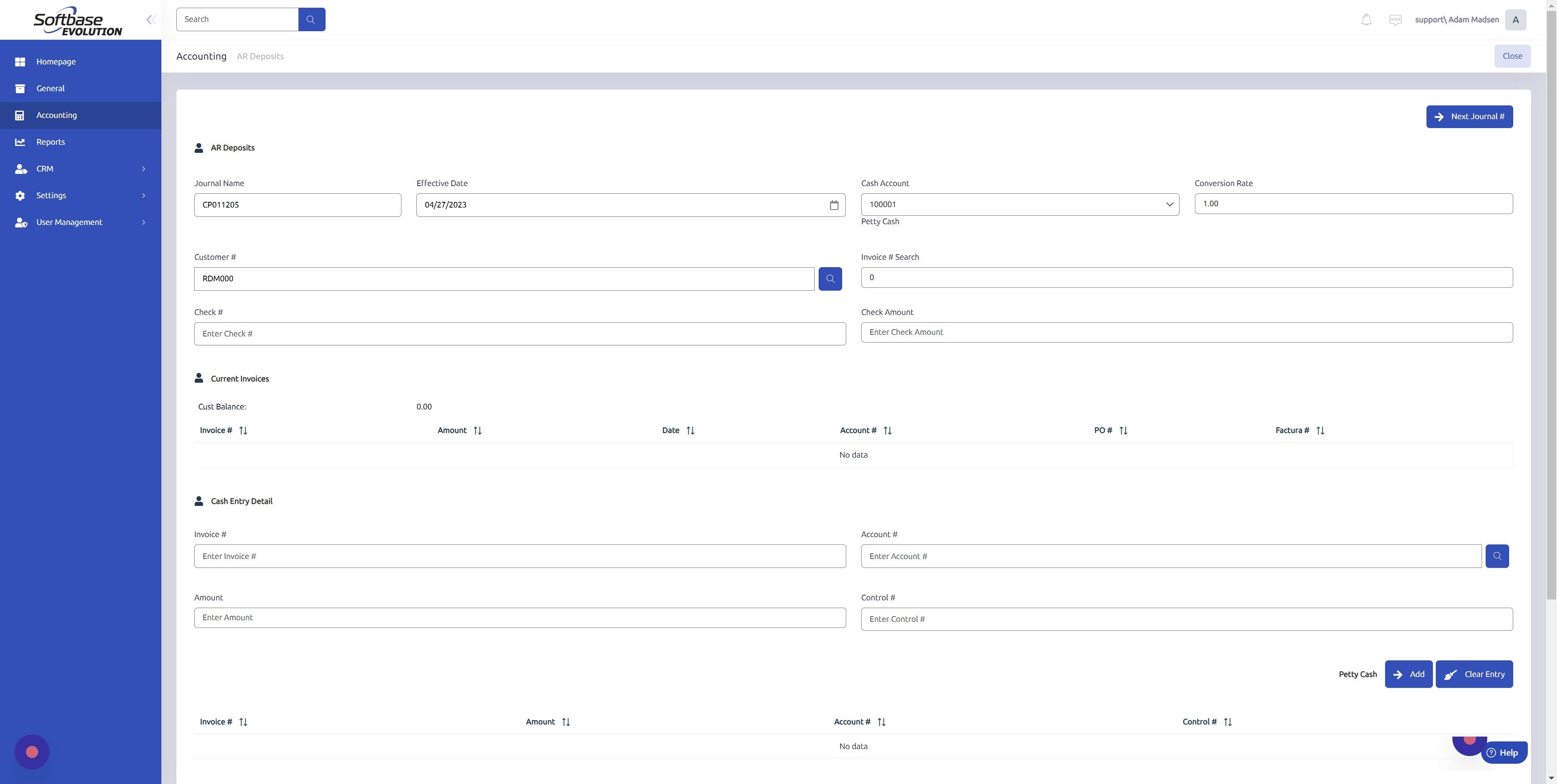
Task: Click the Enter Check Amount field
Action: (x=1186, y=332)
